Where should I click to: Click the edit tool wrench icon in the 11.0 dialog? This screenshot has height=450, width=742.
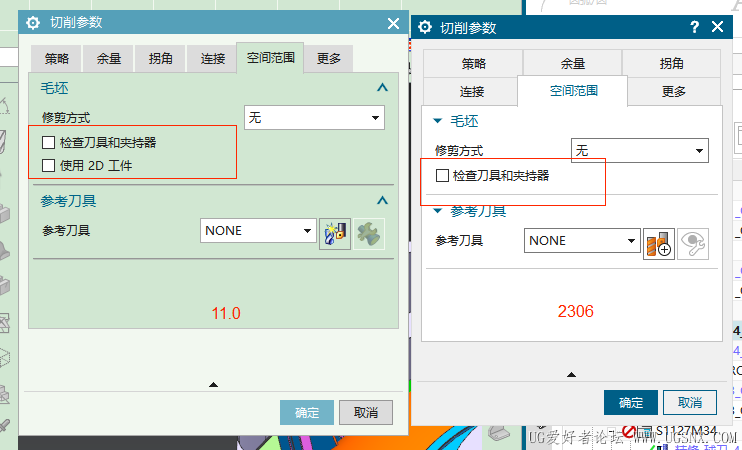click(x=369, y=234)
